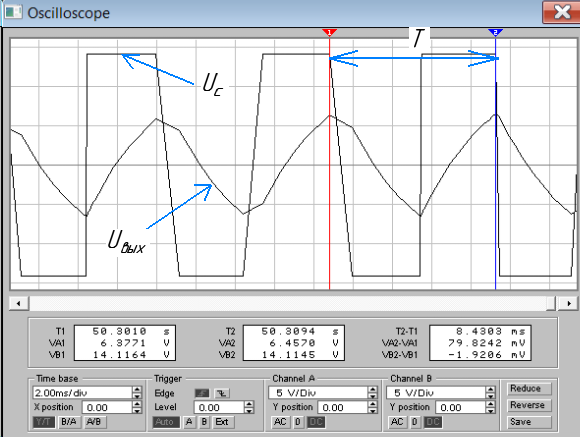The image size is (580, 437).
Task: Increase Channel A volts per division
Action: pyautogui.click(x=373, y=389)
